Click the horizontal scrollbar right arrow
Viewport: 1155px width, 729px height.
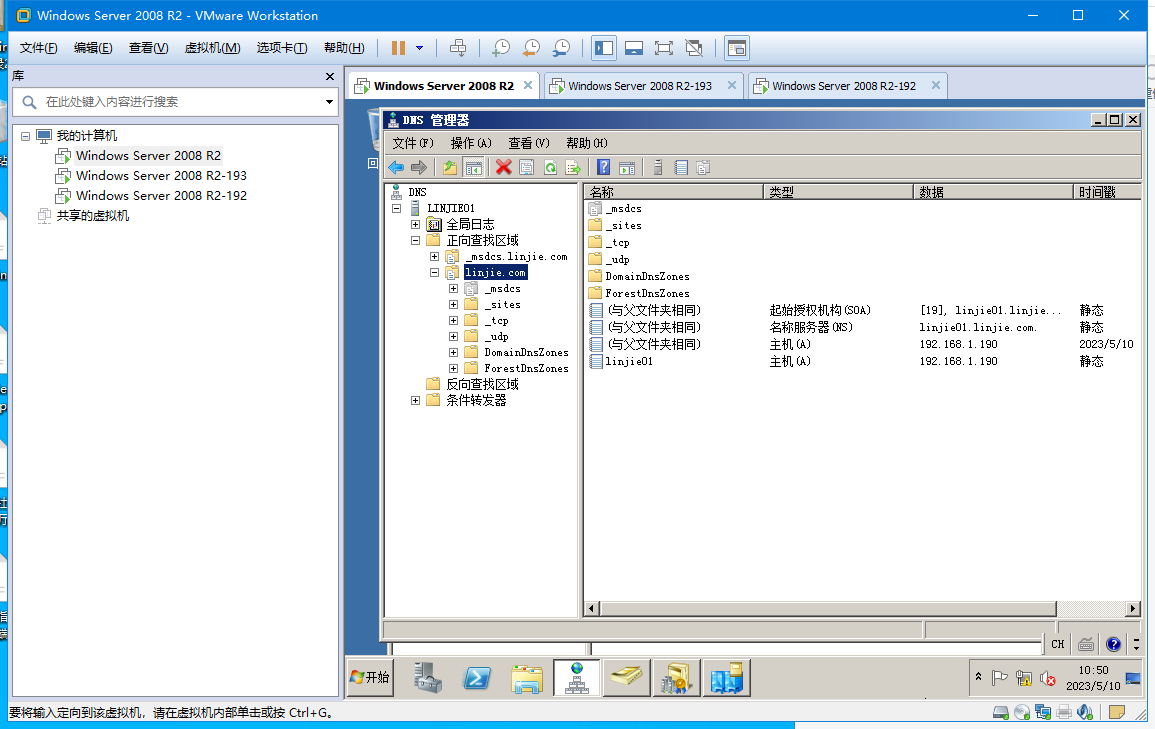click(x=1133, y=608)
